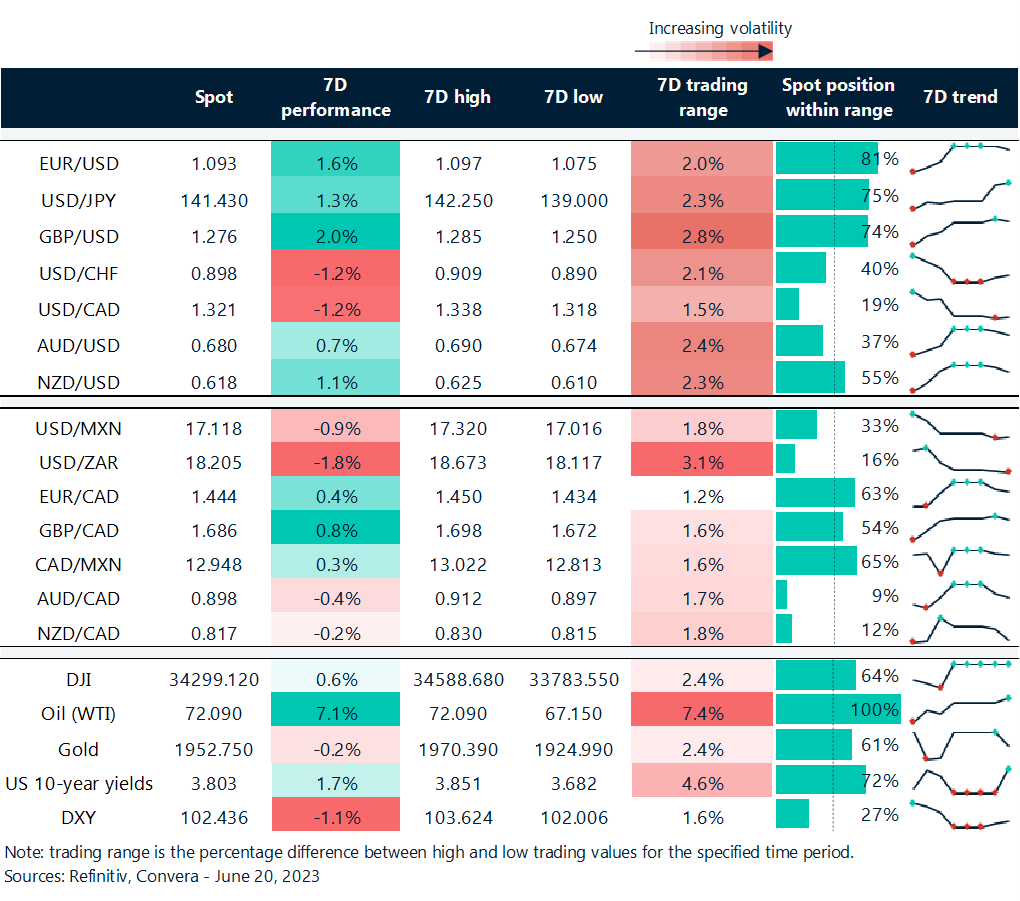Click the DXY trend sparkline

(x=960, y=815)
